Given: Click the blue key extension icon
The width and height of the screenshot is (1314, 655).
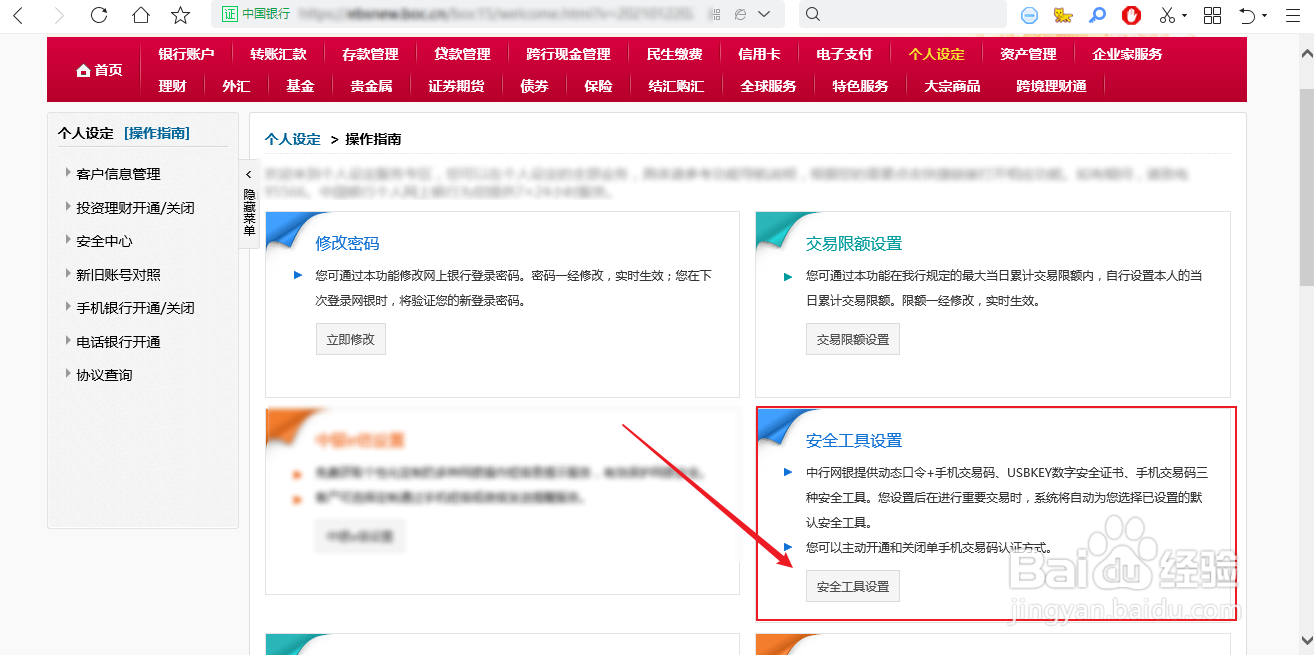Looking at the screenshot, I should coord(1098,15).
